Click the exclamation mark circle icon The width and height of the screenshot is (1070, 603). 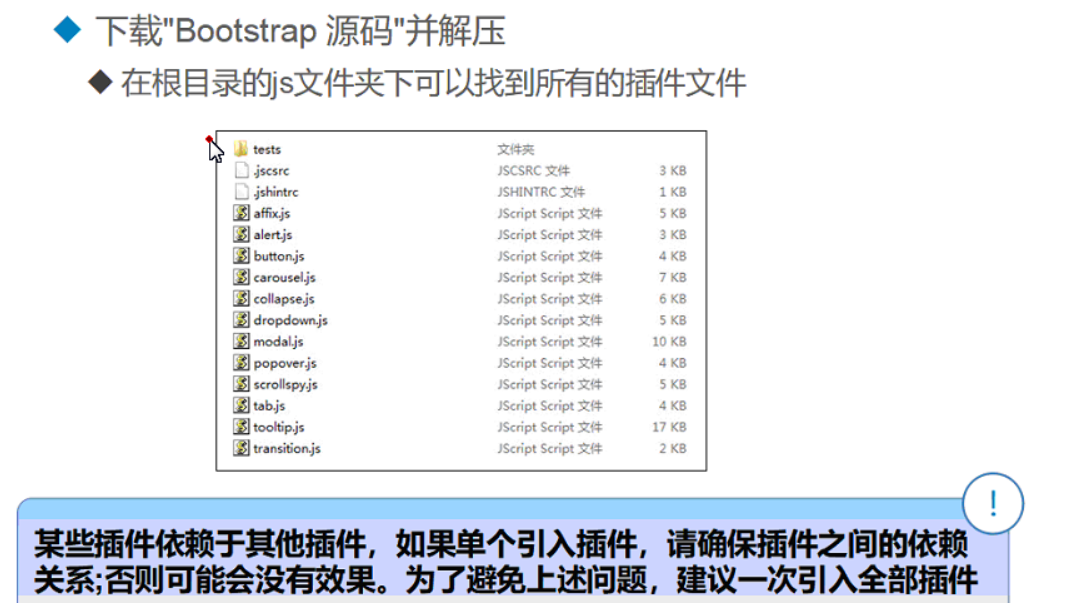[x=993, y=503]
